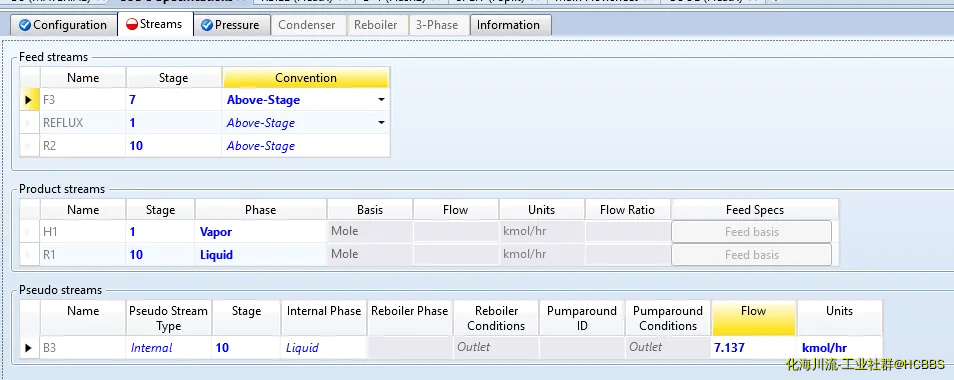The width and height of the screenshot is (954, 380).
Task: Click the H1 product stream name cell
Action: (x=83, y=232)
